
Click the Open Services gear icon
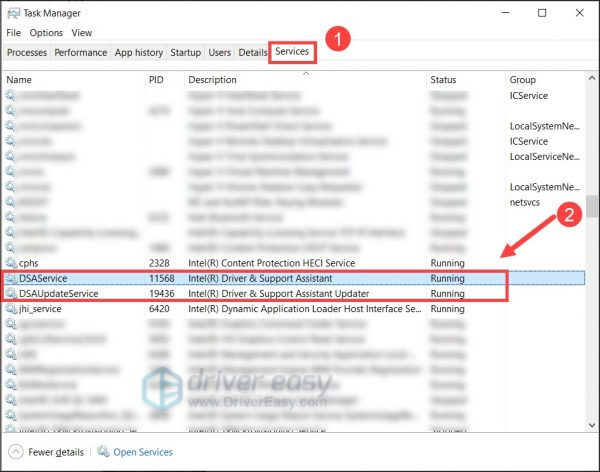coord(102,452)
